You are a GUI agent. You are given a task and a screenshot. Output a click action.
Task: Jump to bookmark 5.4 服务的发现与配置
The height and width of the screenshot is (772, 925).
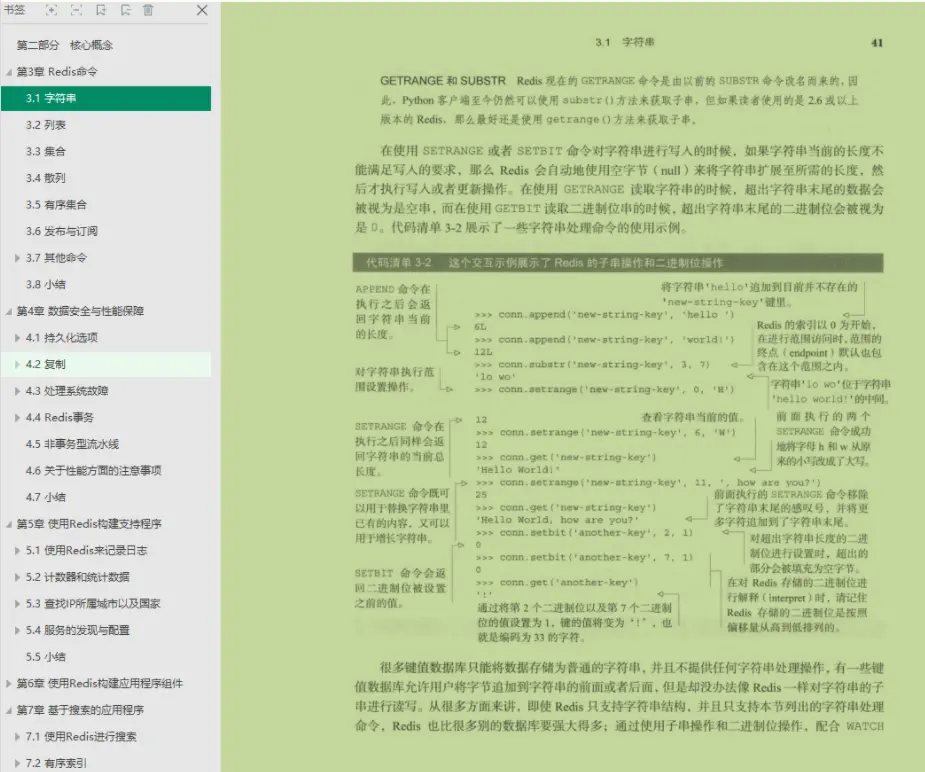point(78,630)
